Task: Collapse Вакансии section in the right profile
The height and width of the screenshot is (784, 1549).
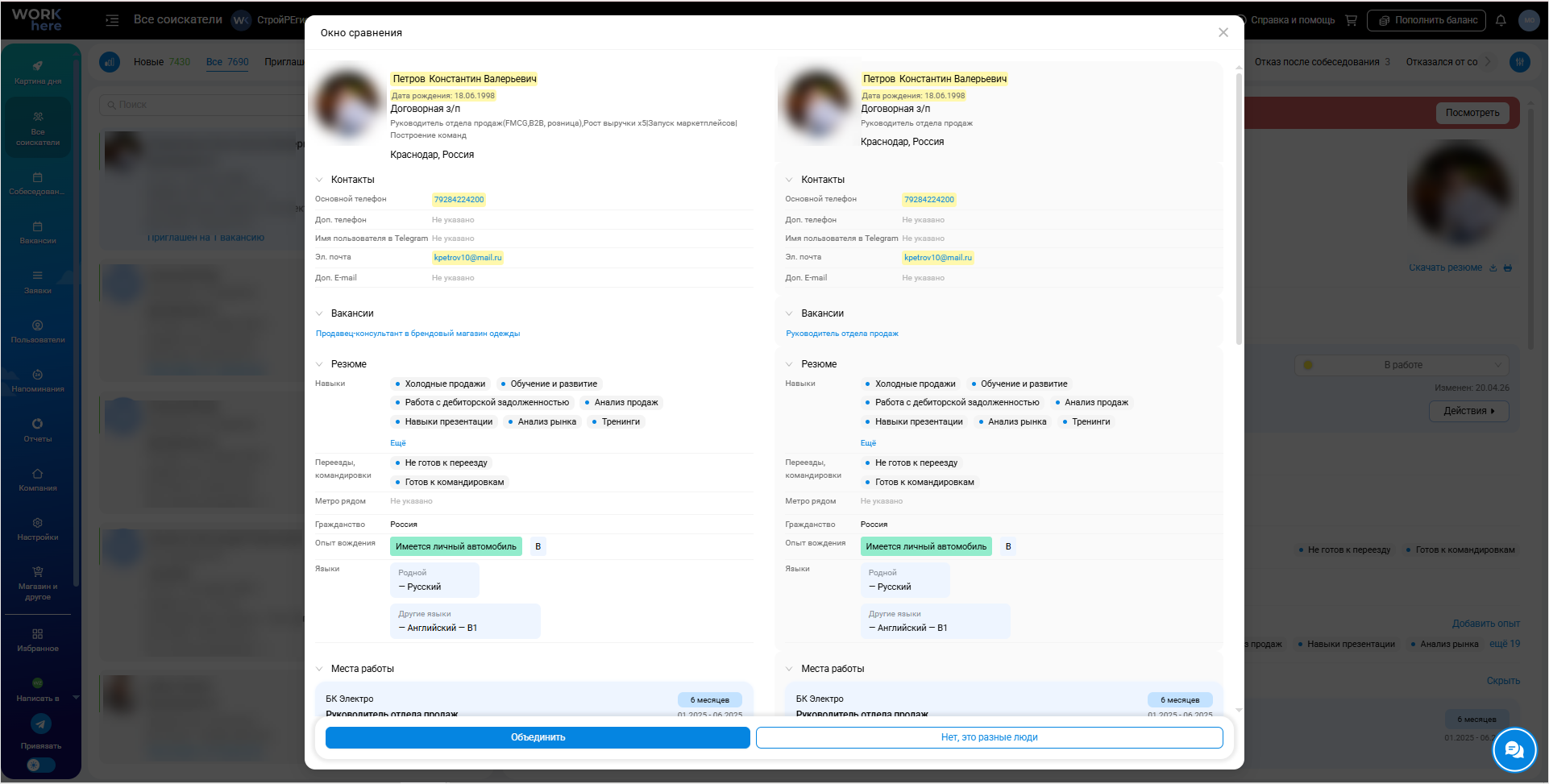Action: coord(789,313)
